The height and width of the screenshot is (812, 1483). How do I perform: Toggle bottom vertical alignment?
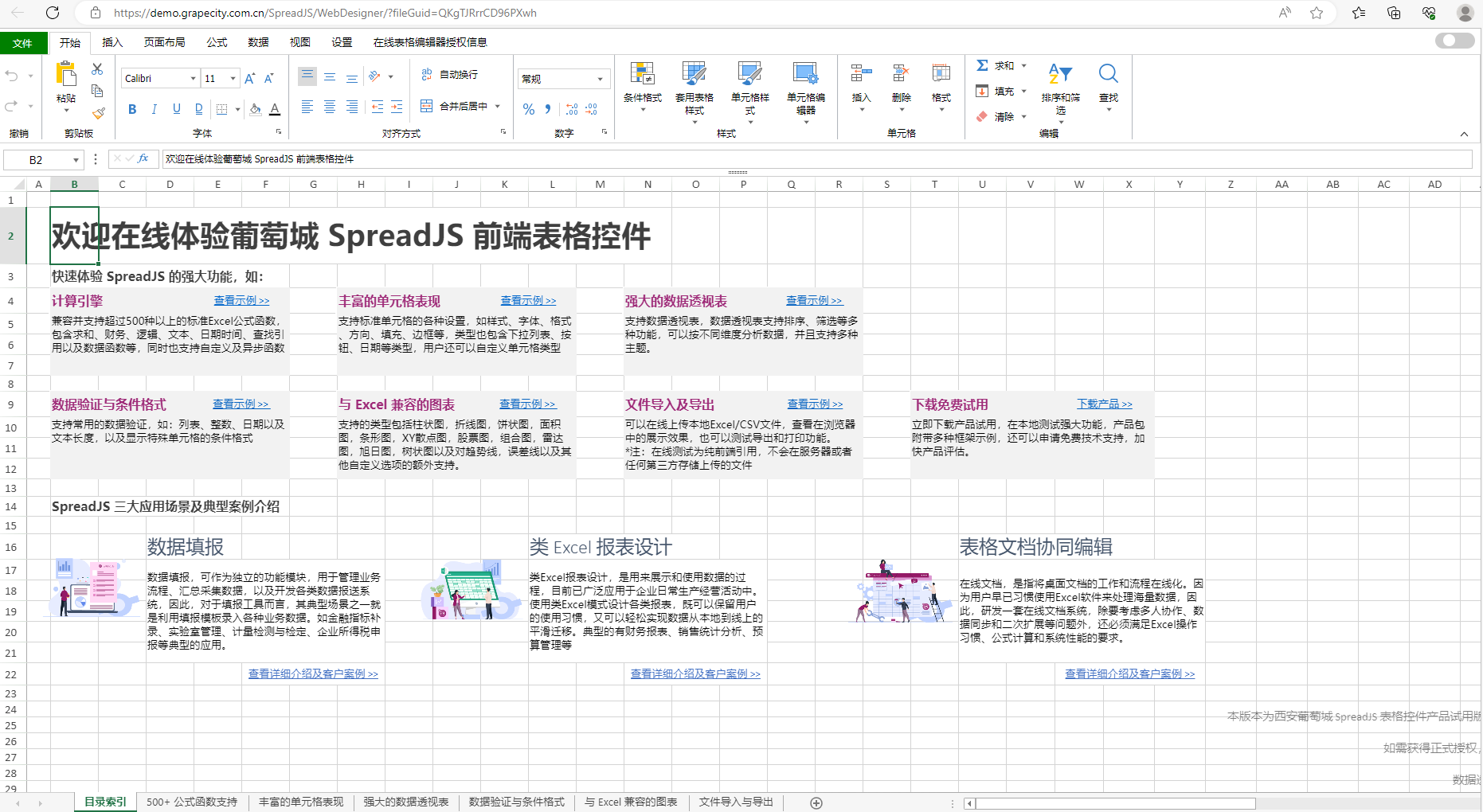[352, 76]
